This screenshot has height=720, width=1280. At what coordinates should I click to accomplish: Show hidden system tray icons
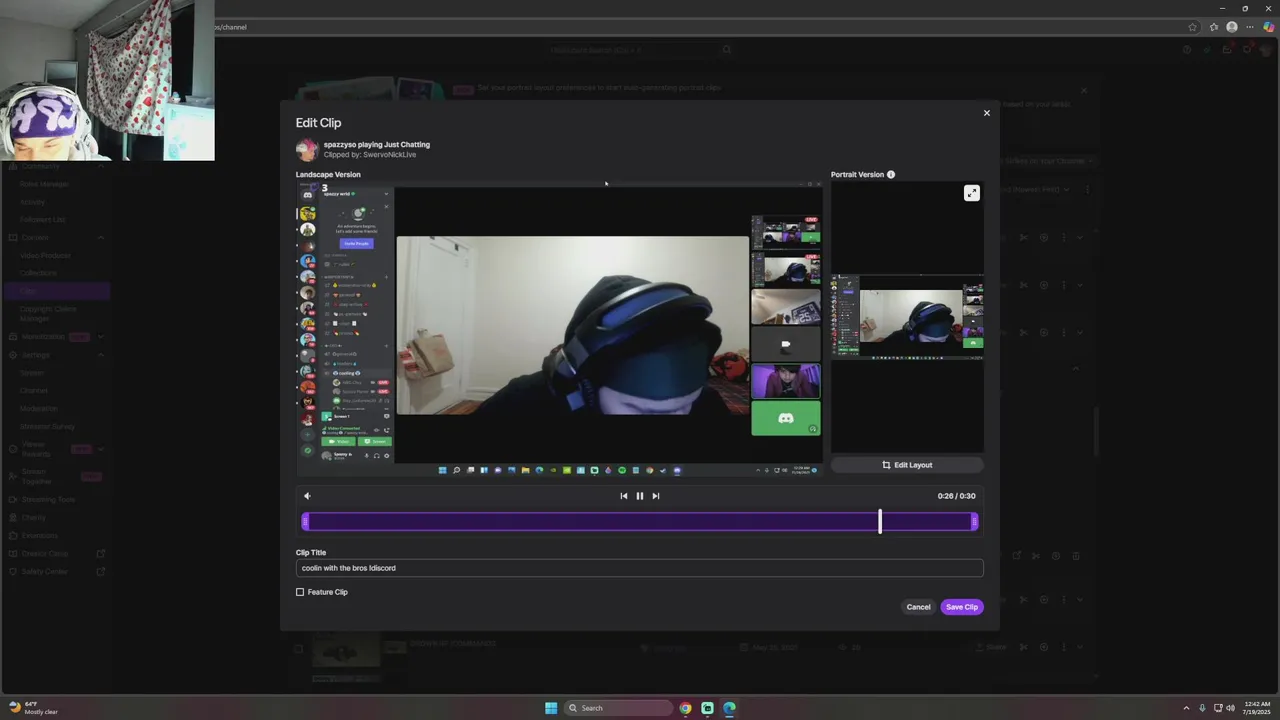point(1187,708)
